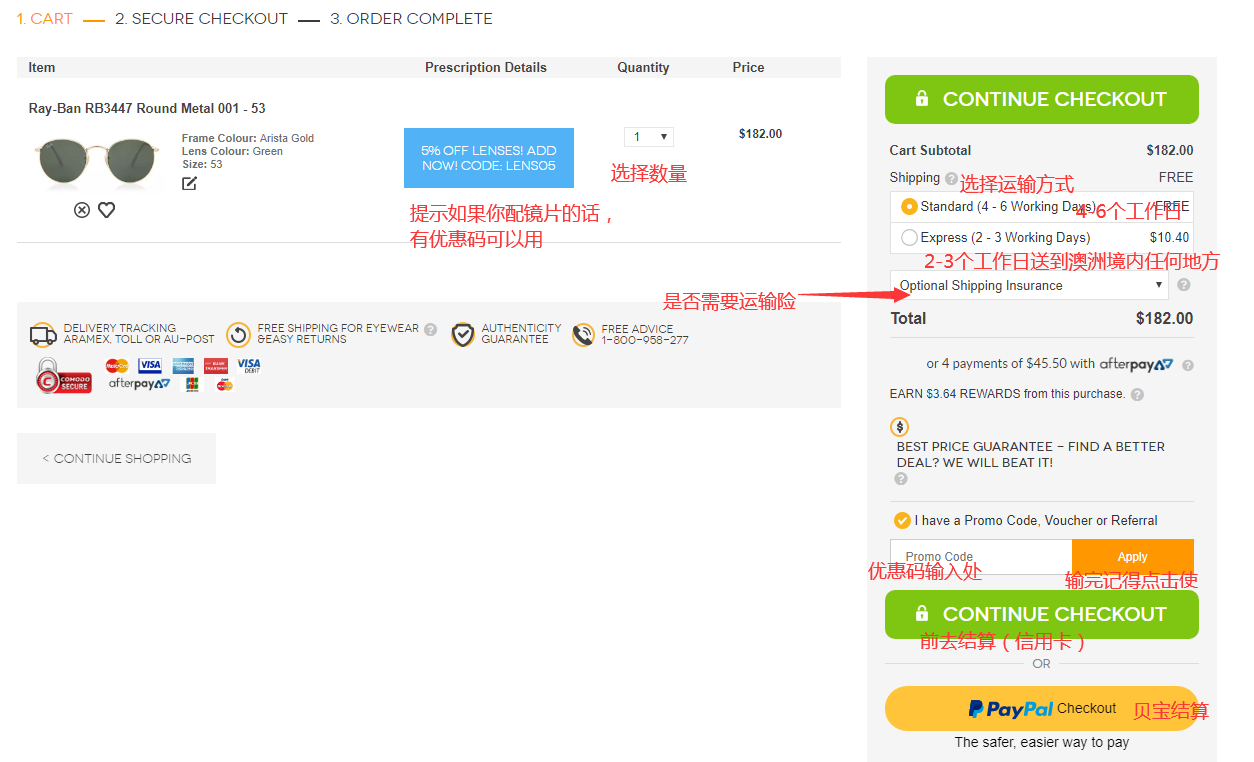1254x762 pixels.
Task: Expand Optional Shipping Insurance dropdown
Action: pos(1029,285)
